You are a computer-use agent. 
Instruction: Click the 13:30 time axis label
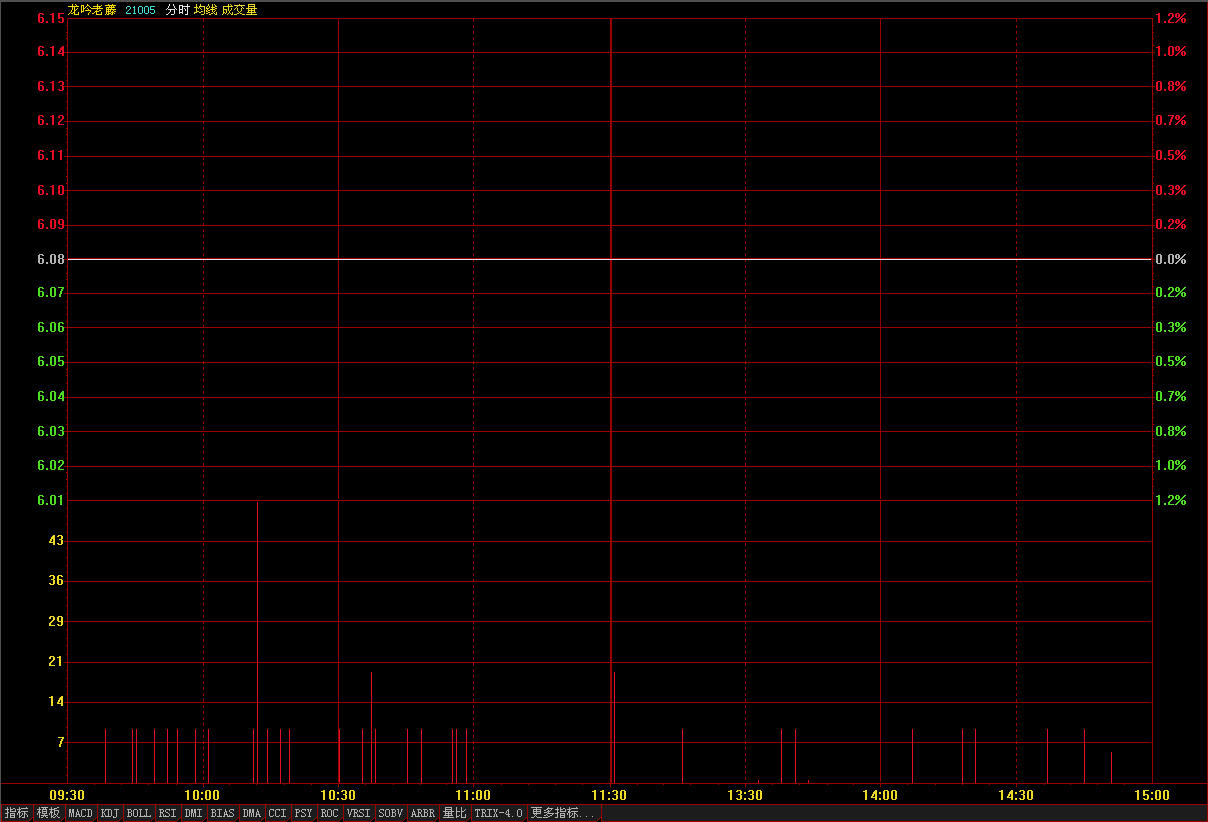coord(745,795)
